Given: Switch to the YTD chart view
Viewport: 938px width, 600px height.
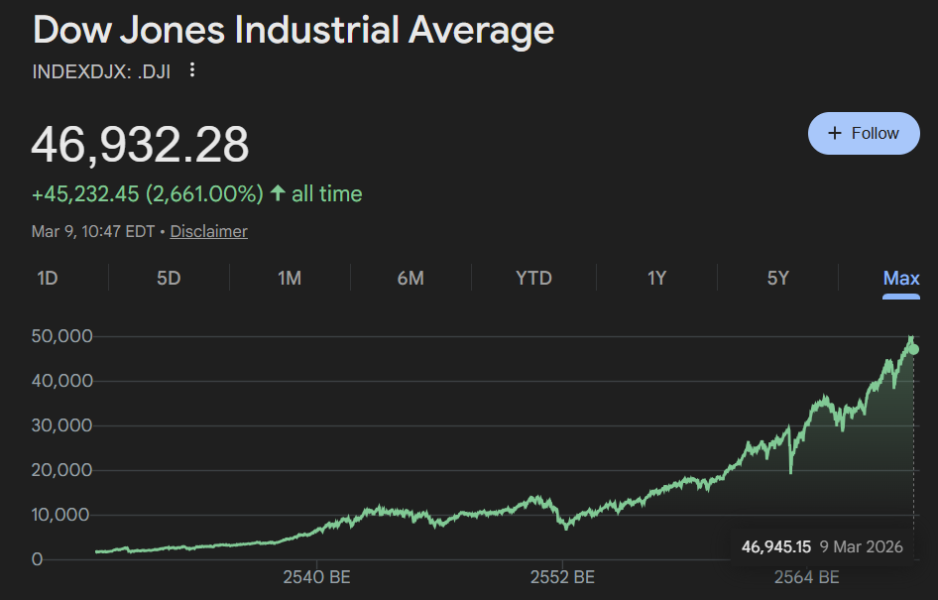Looking at the screenshot, I should click(533, 278).
